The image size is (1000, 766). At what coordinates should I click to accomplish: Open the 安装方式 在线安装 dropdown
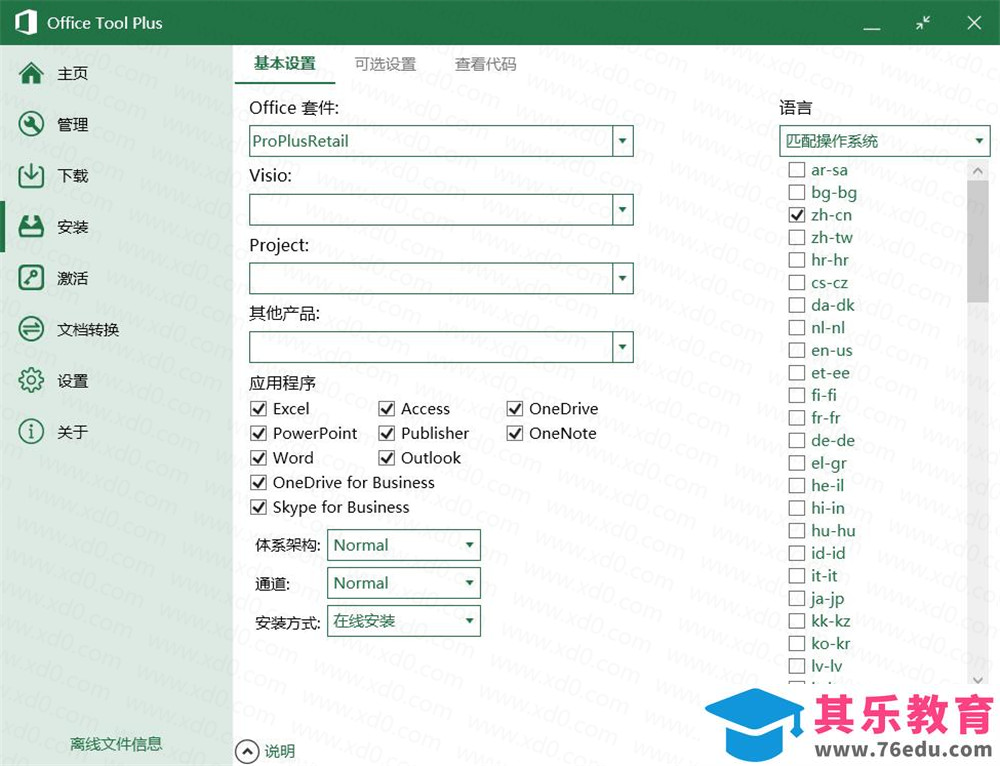404,621
